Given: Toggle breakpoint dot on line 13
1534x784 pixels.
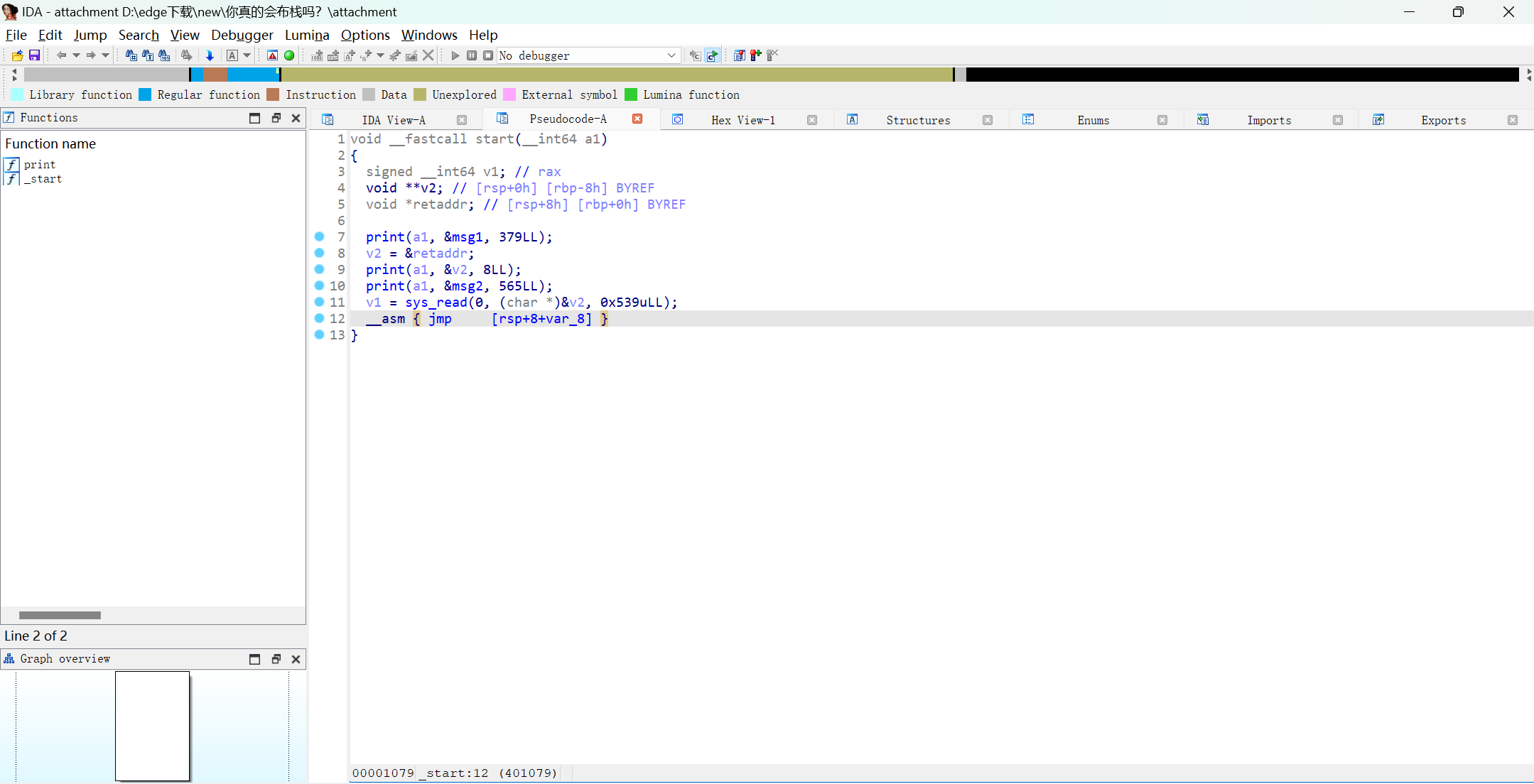Looking at the screenshot, I should point(319,334).
